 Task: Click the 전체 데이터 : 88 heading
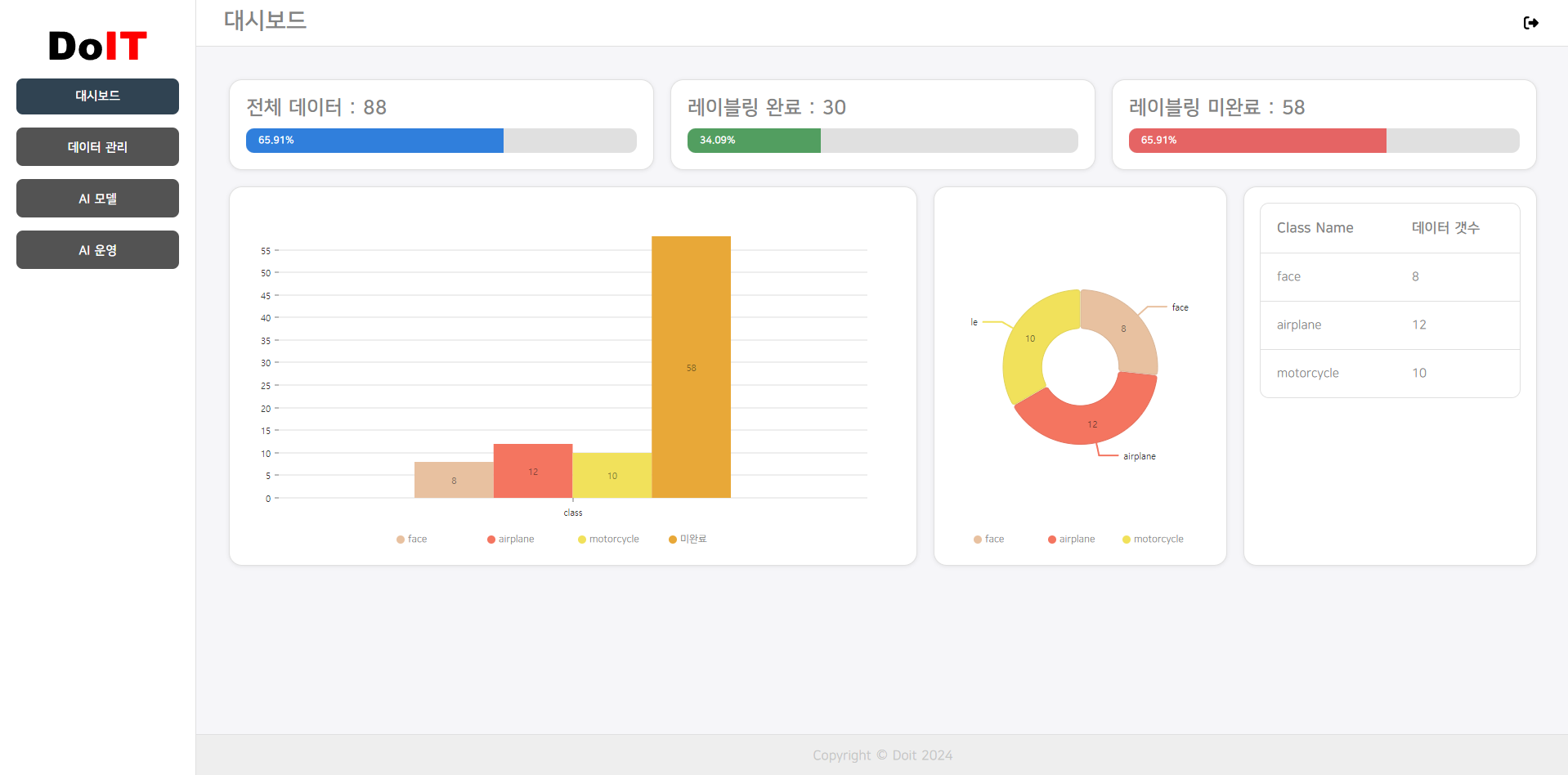click(316, 107)
